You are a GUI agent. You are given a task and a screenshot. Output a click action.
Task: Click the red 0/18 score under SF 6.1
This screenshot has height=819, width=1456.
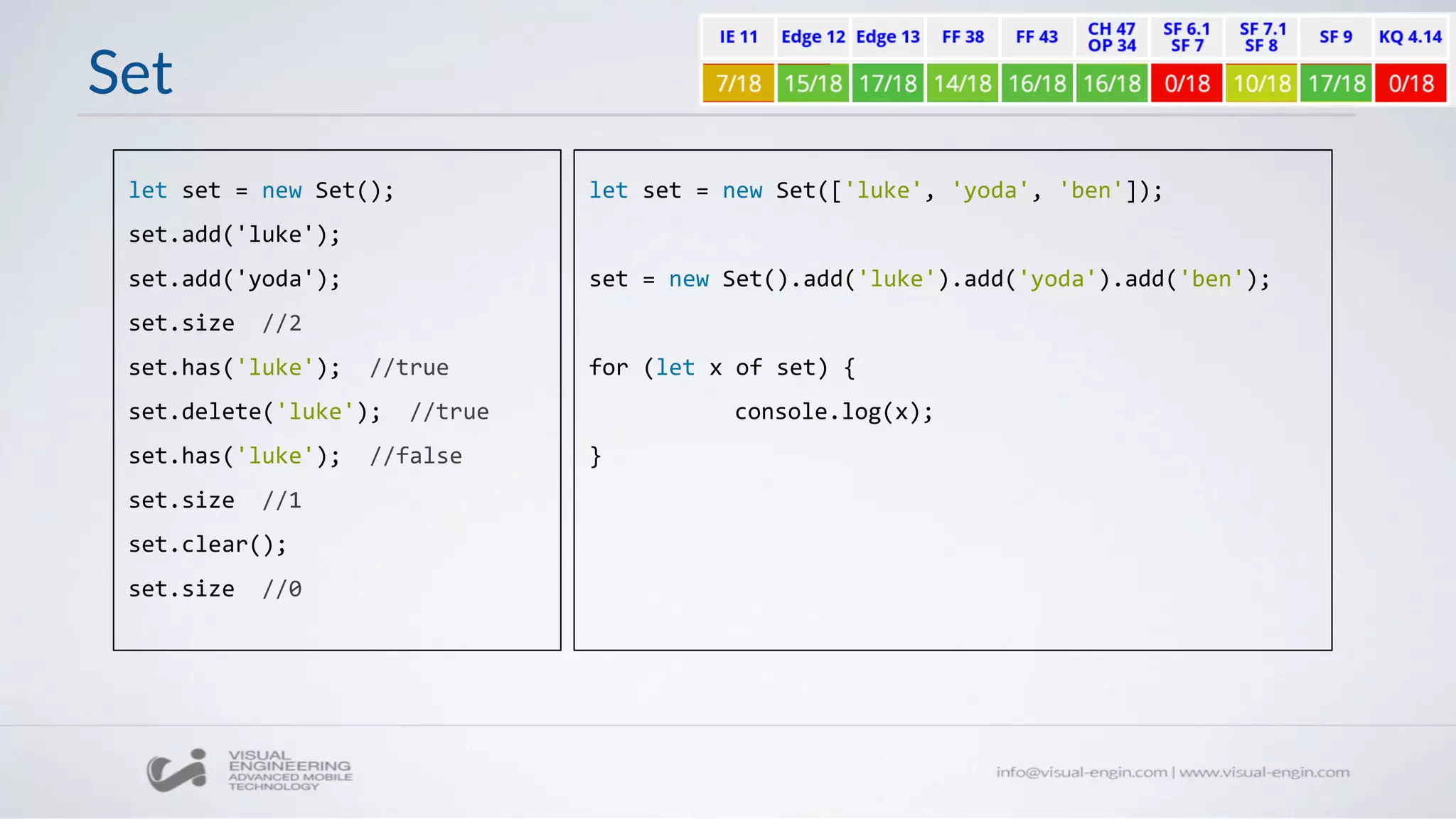[x=1187, y=83]
